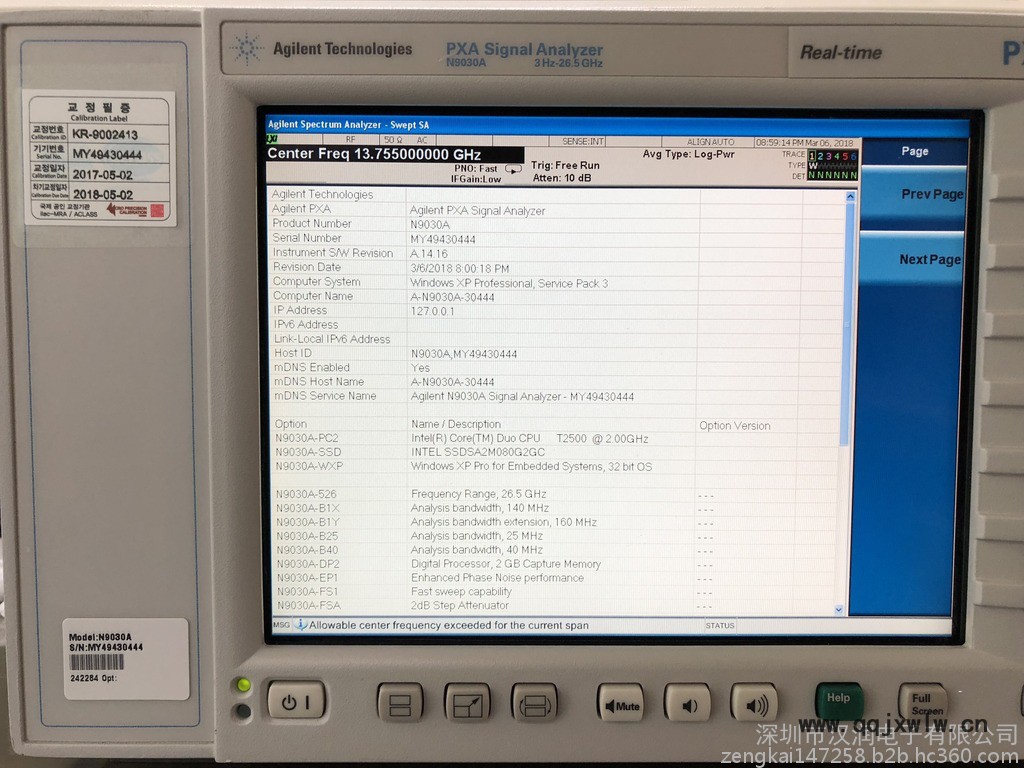Viewport: 1024px width, 768px height.
Task: Select the Center Freq 13.755000000 GHz field
Action: pos(394,155)
